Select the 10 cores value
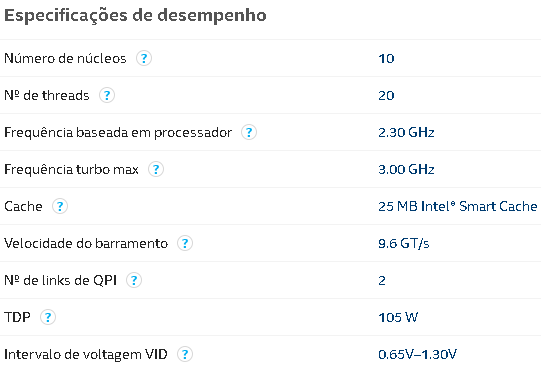Viewport: 541px width, 367px height. [x=386, y=59]
